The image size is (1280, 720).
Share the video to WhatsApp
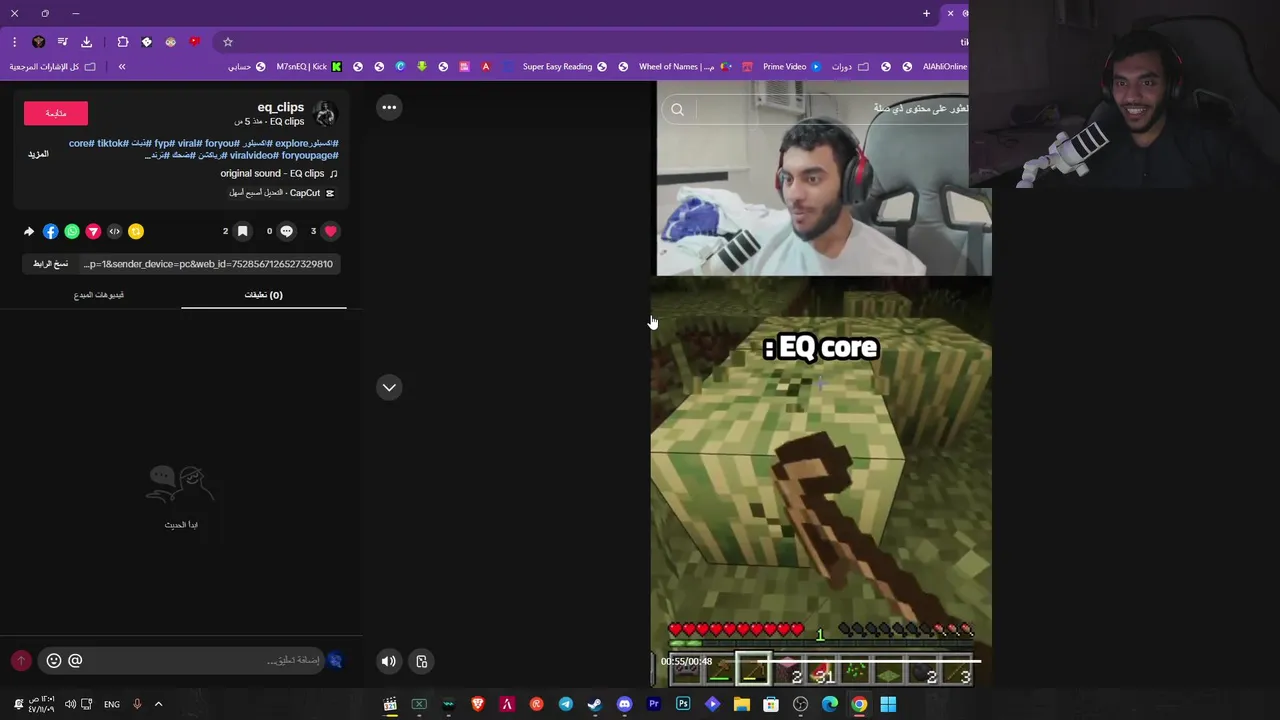pos(72,231)
